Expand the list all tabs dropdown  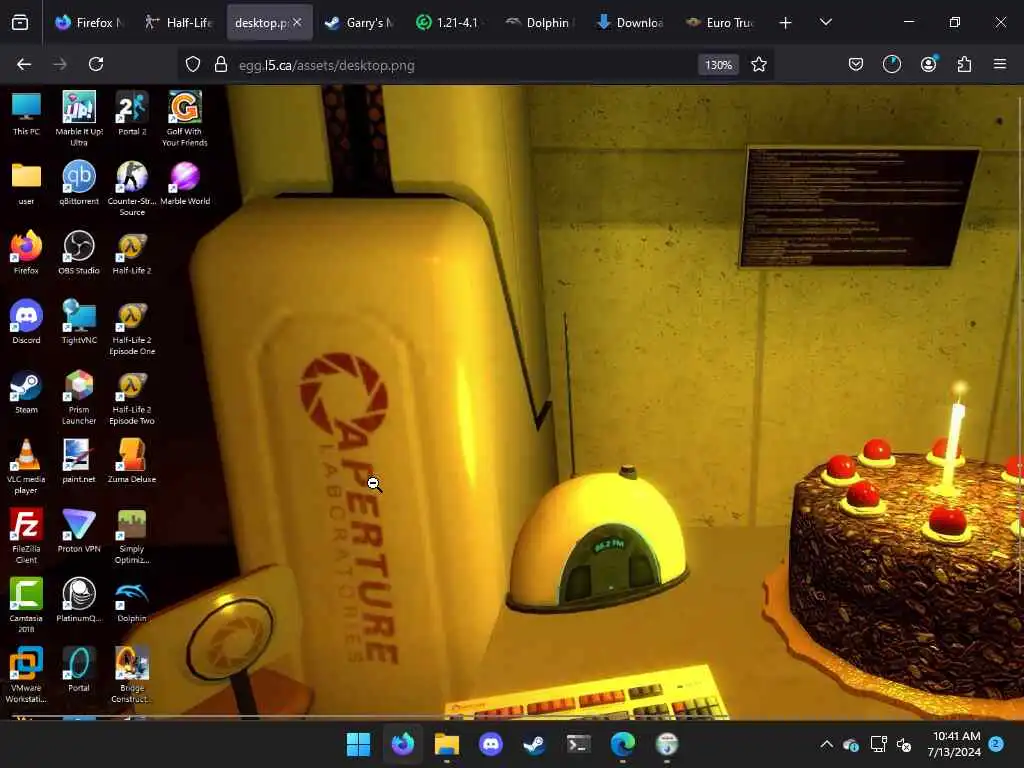[826, 23]
